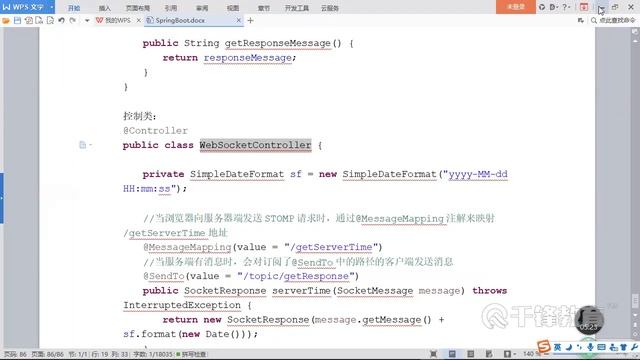Click the circular skin icon in title bar
Viewport: 640px width, 360px height.
542,7
